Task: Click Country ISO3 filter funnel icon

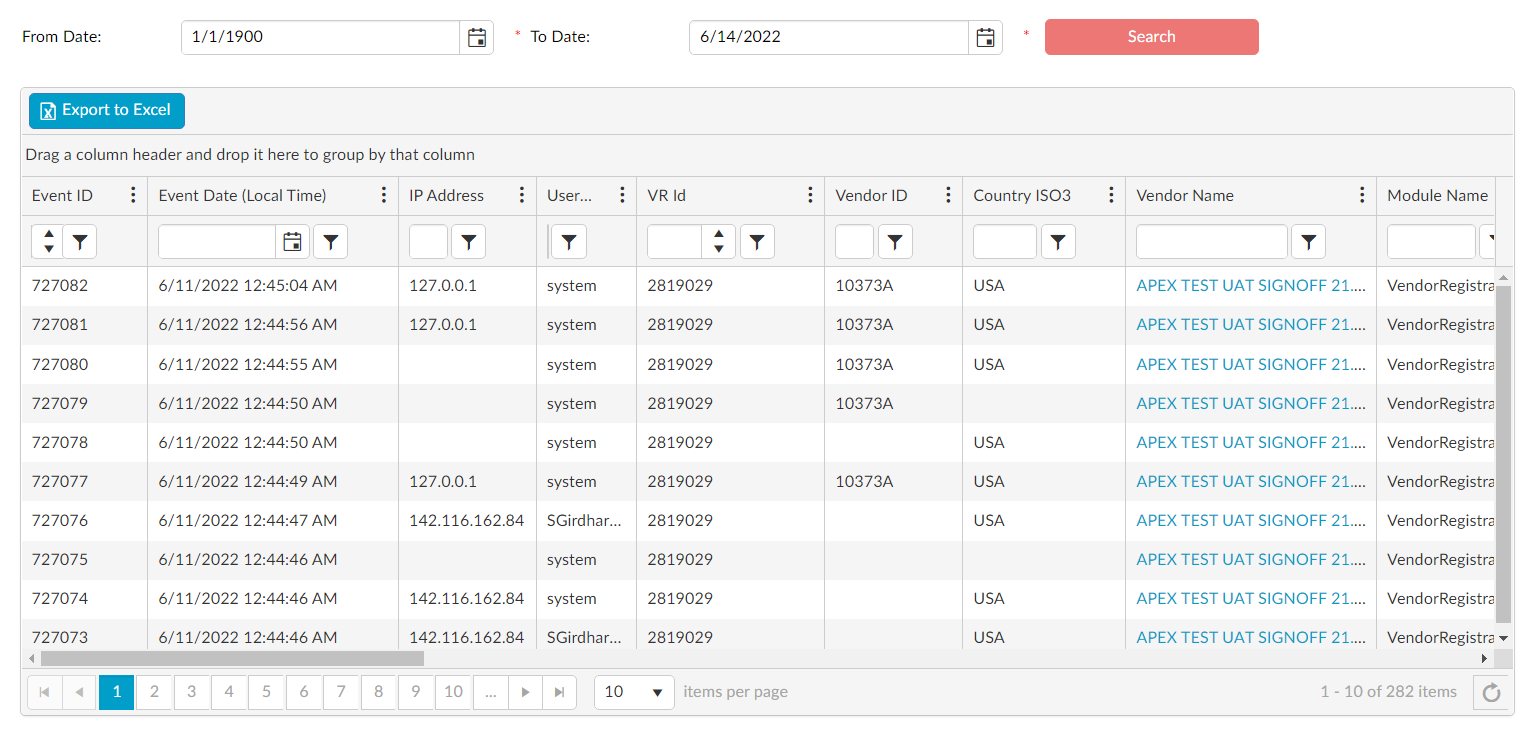Action: [x=1058, y=242]
